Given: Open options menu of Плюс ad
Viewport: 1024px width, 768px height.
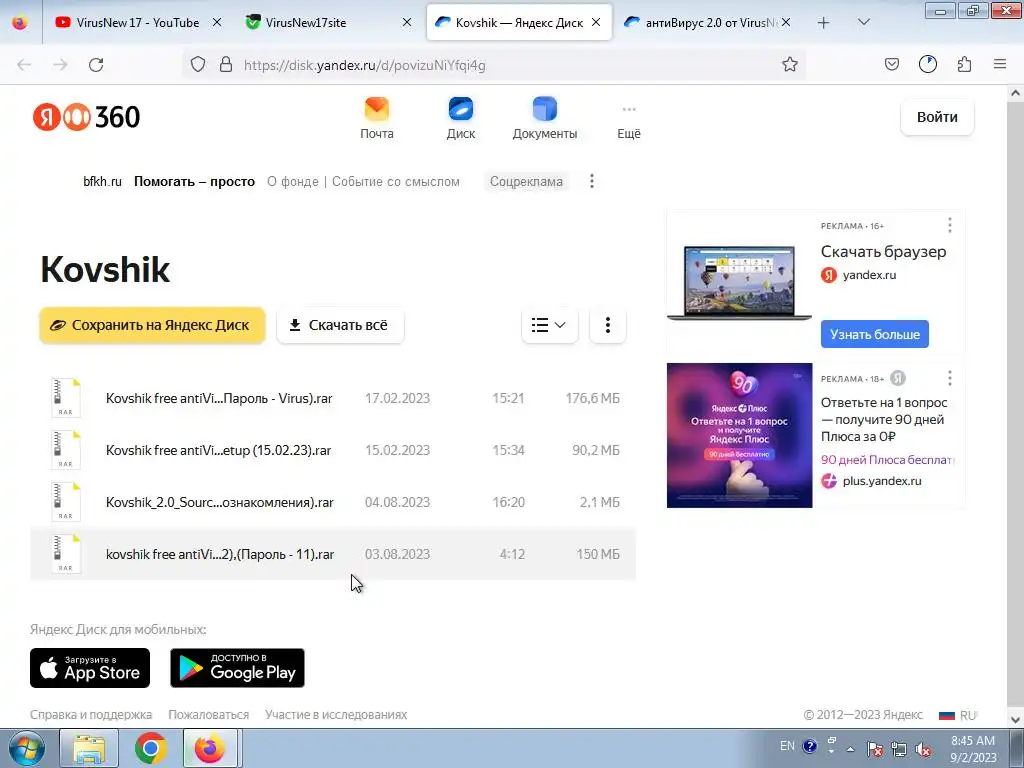Looking at the screenshot, I should pyautogui.click(x=950, y=378).
